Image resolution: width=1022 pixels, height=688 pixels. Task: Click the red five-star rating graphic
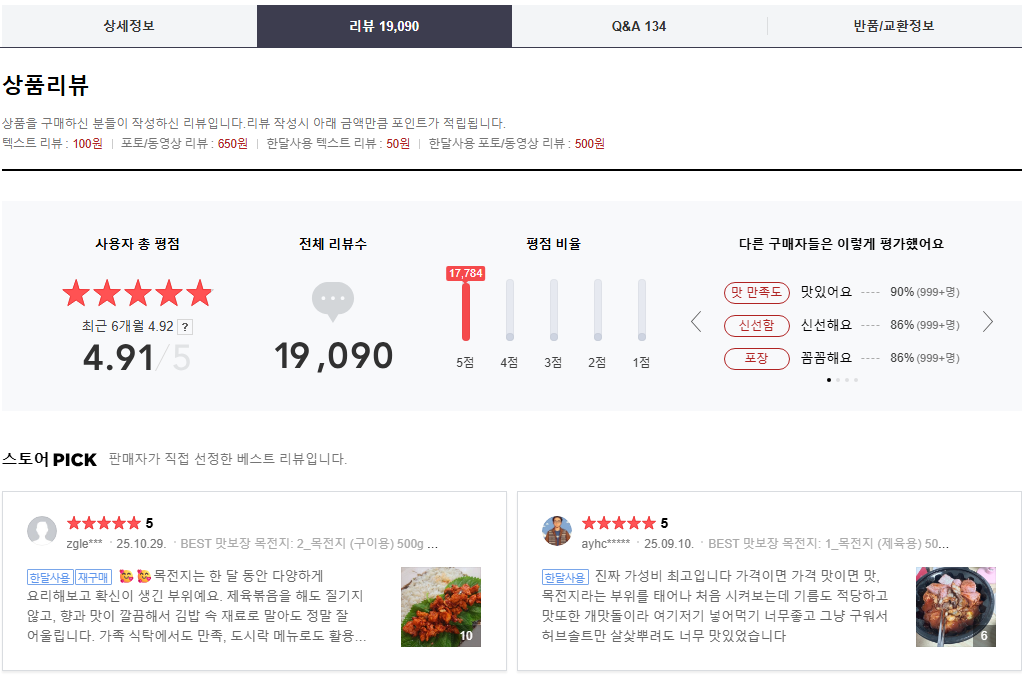point(137,293)
